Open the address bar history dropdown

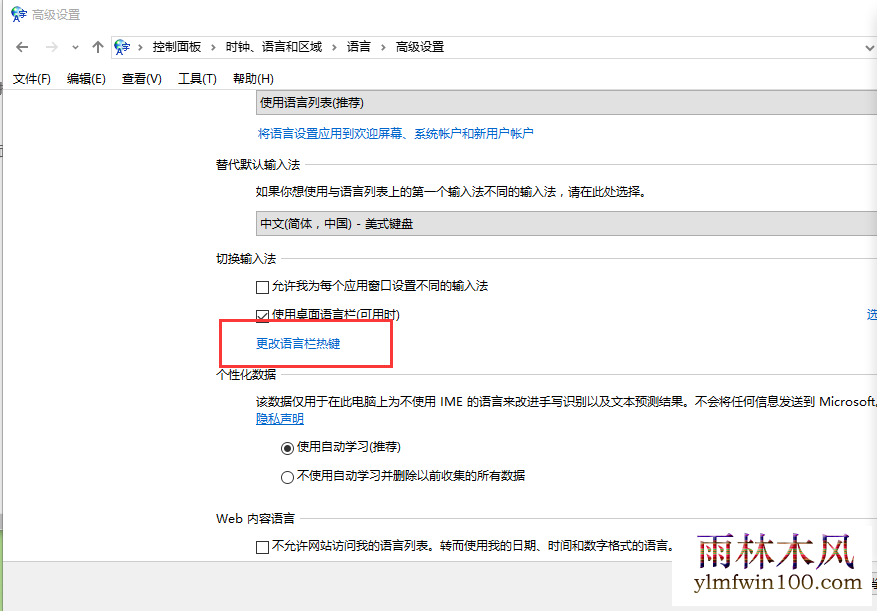(869, 48)
